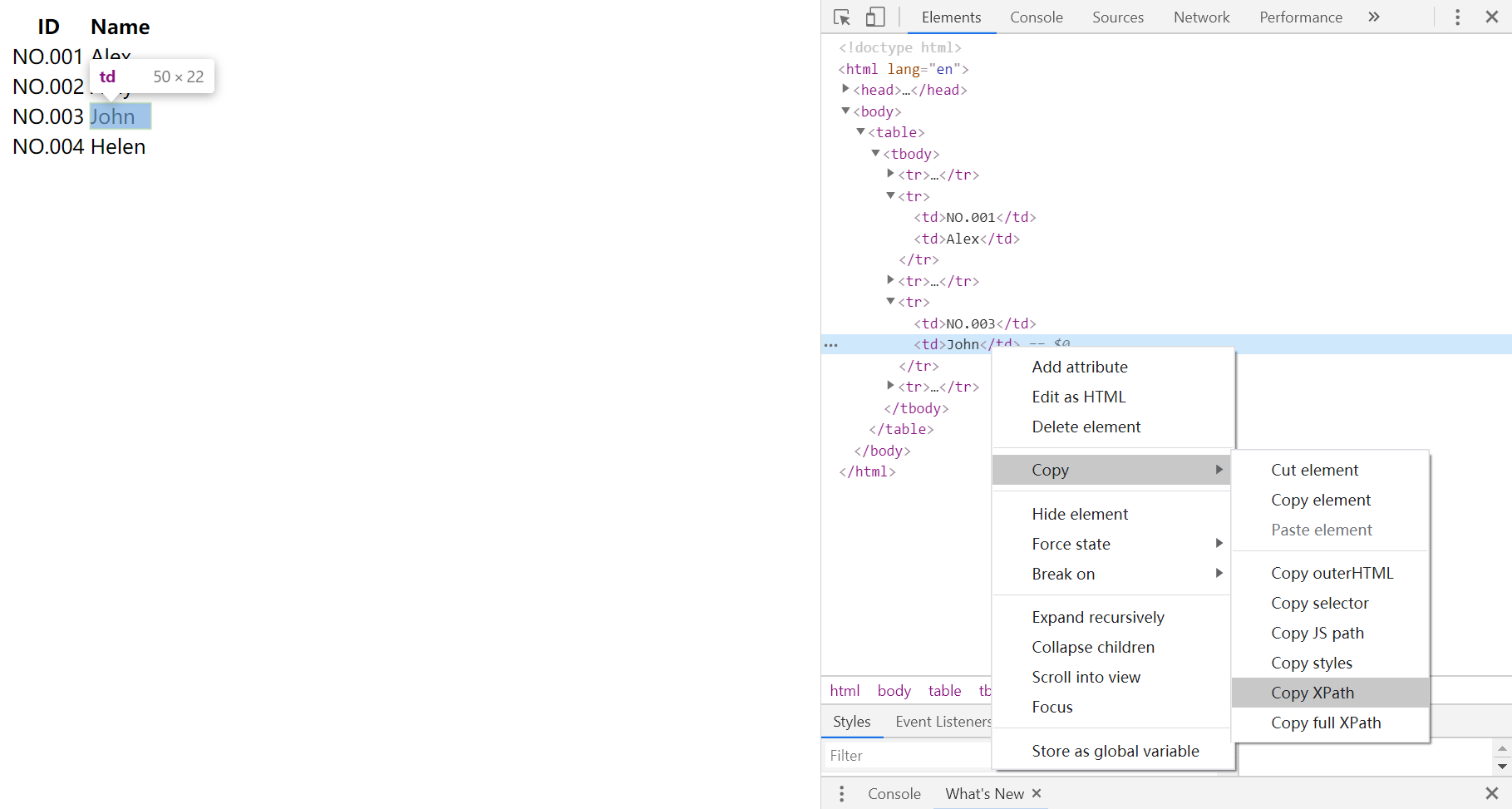Viewport: 1512px width, 809px height.
Task: Collapse the tbody element node
Action: 875,153
